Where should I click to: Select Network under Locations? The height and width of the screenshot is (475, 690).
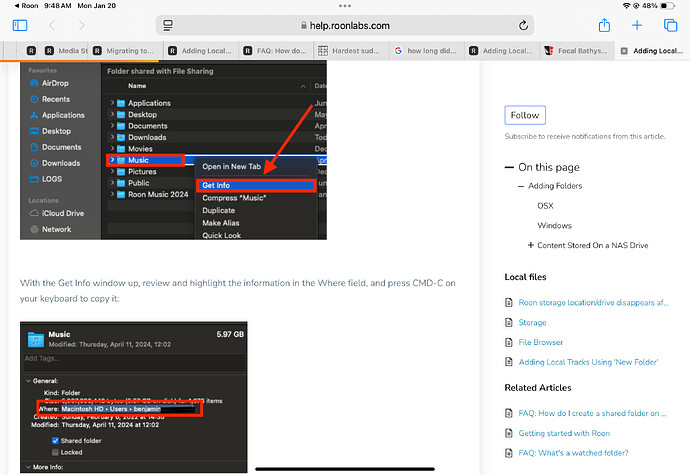click(56, 229)
